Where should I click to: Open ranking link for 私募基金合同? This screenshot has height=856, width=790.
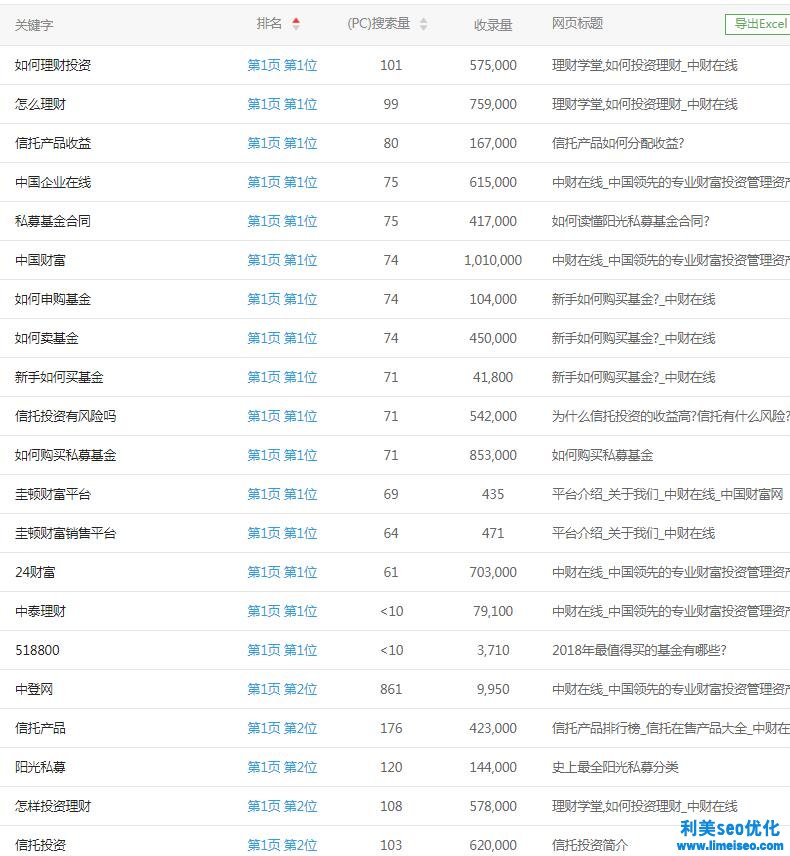click(x=282, y=221)
